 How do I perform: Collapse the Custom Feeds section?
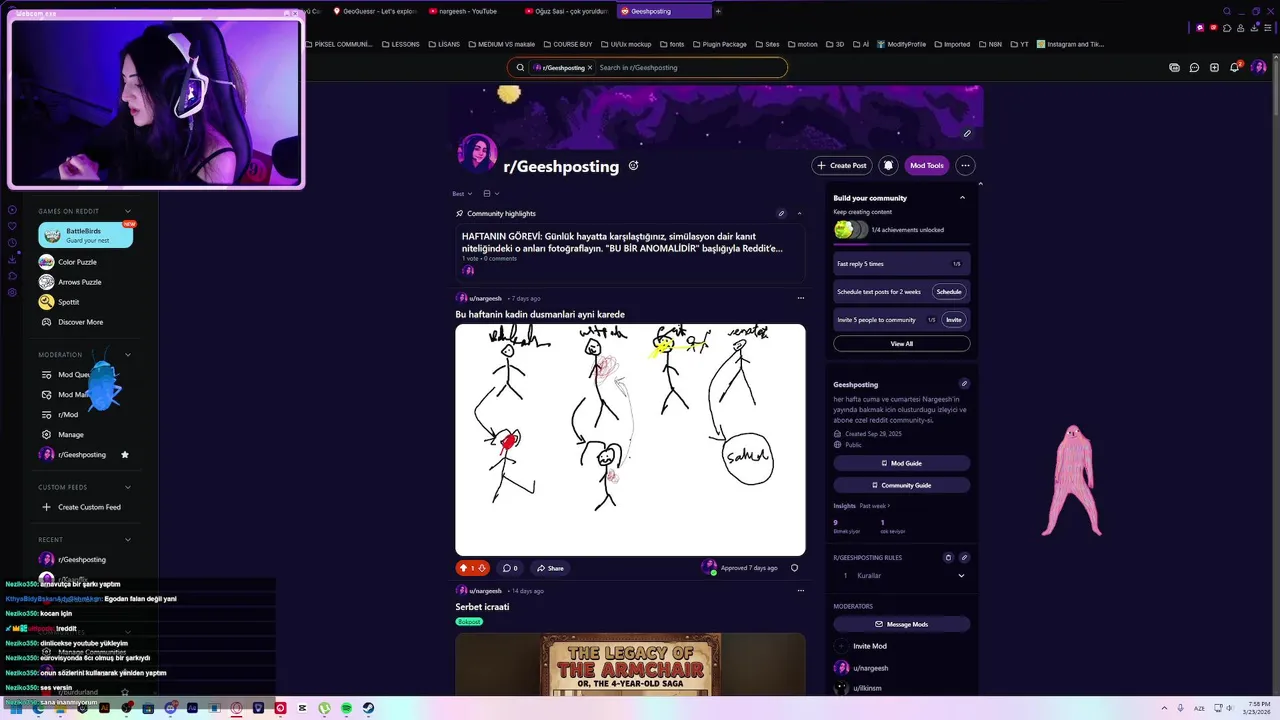click(128, 487)
